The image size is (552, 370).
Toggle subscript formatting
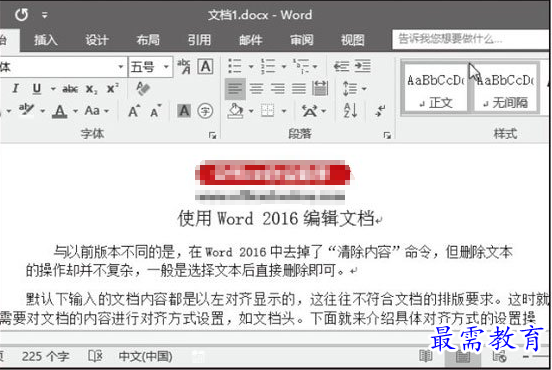91,89
